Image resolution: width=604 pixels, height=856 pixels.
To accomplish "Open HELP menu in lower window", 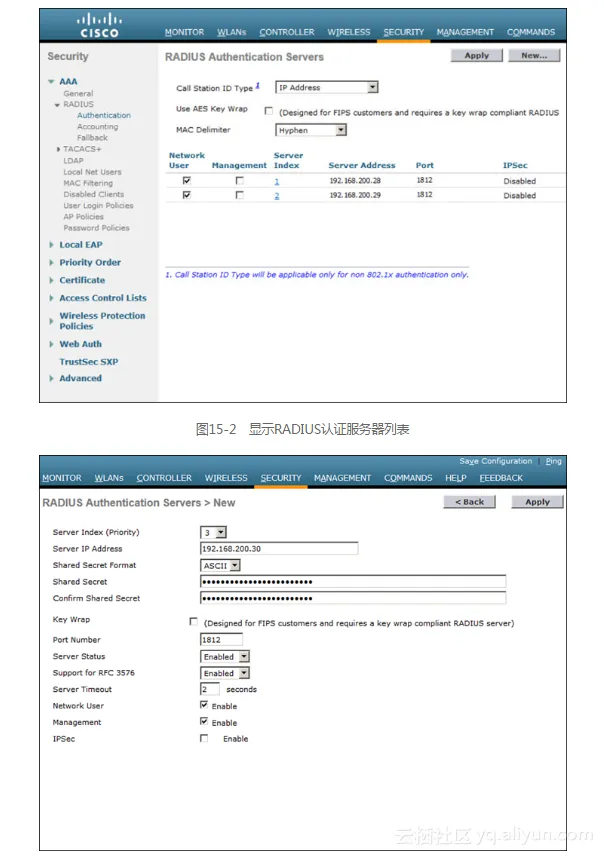I will tap(455, 478).
